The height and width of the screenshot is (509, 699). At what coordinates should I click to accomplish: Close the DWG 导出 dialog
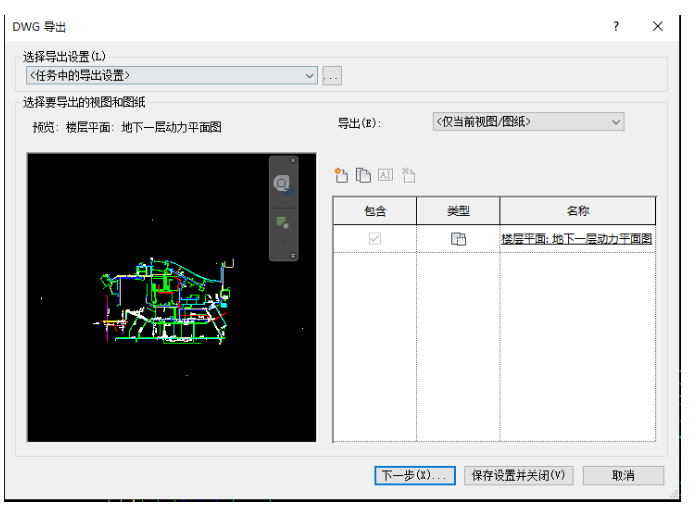(658, 26)
